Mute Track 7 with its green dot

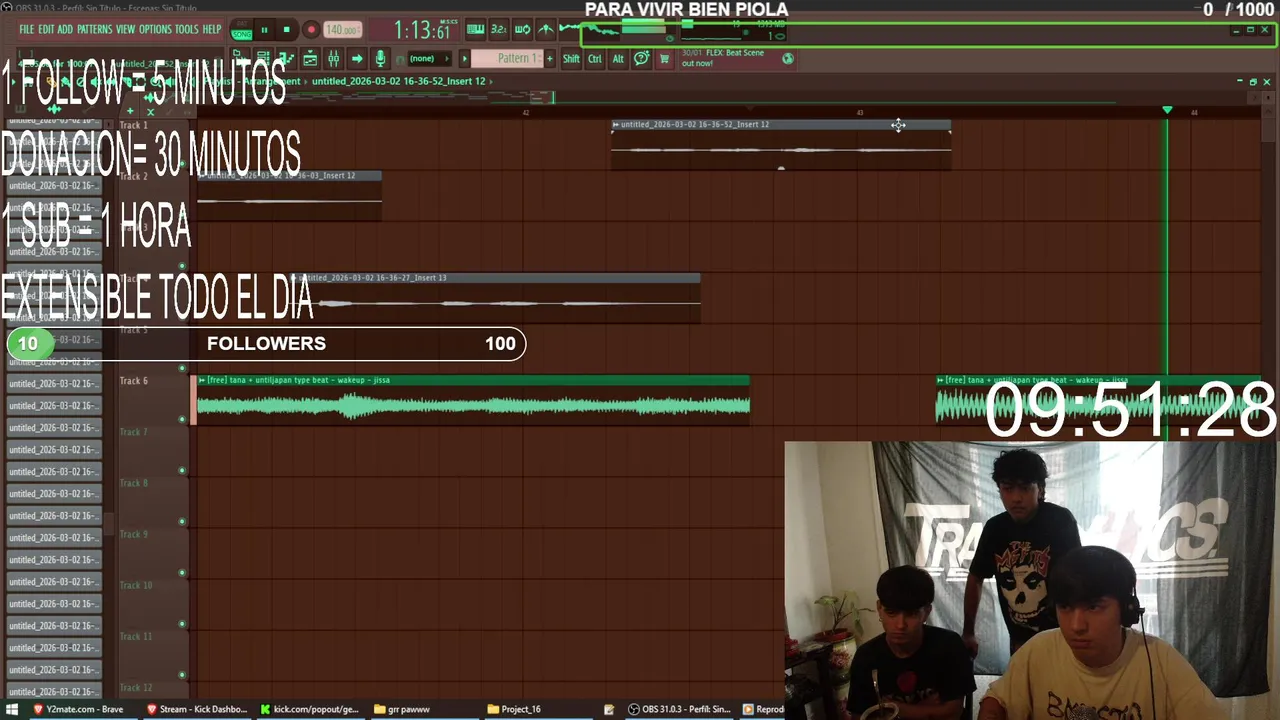tap(182, 470)
